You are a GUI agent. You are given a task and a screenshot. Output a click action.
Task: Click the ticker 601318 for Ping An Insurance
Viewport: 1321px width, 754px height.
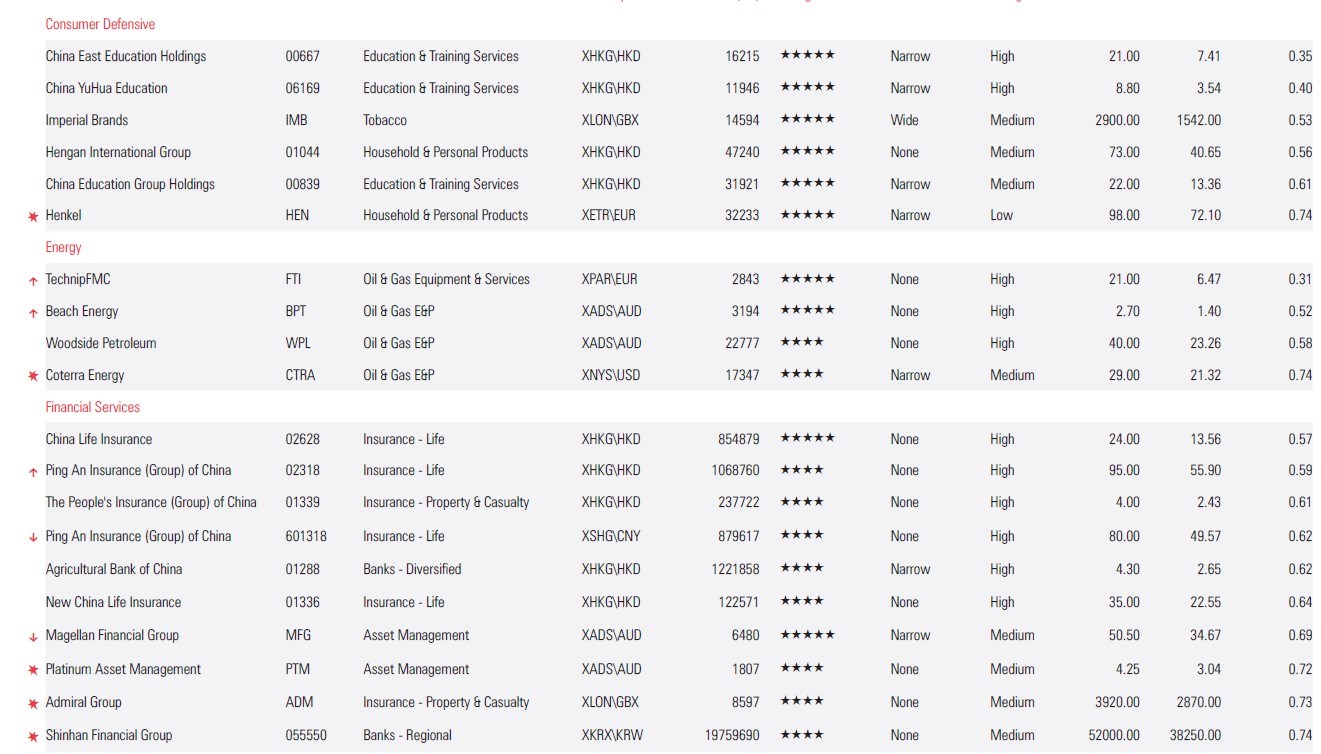pos(306,536)
